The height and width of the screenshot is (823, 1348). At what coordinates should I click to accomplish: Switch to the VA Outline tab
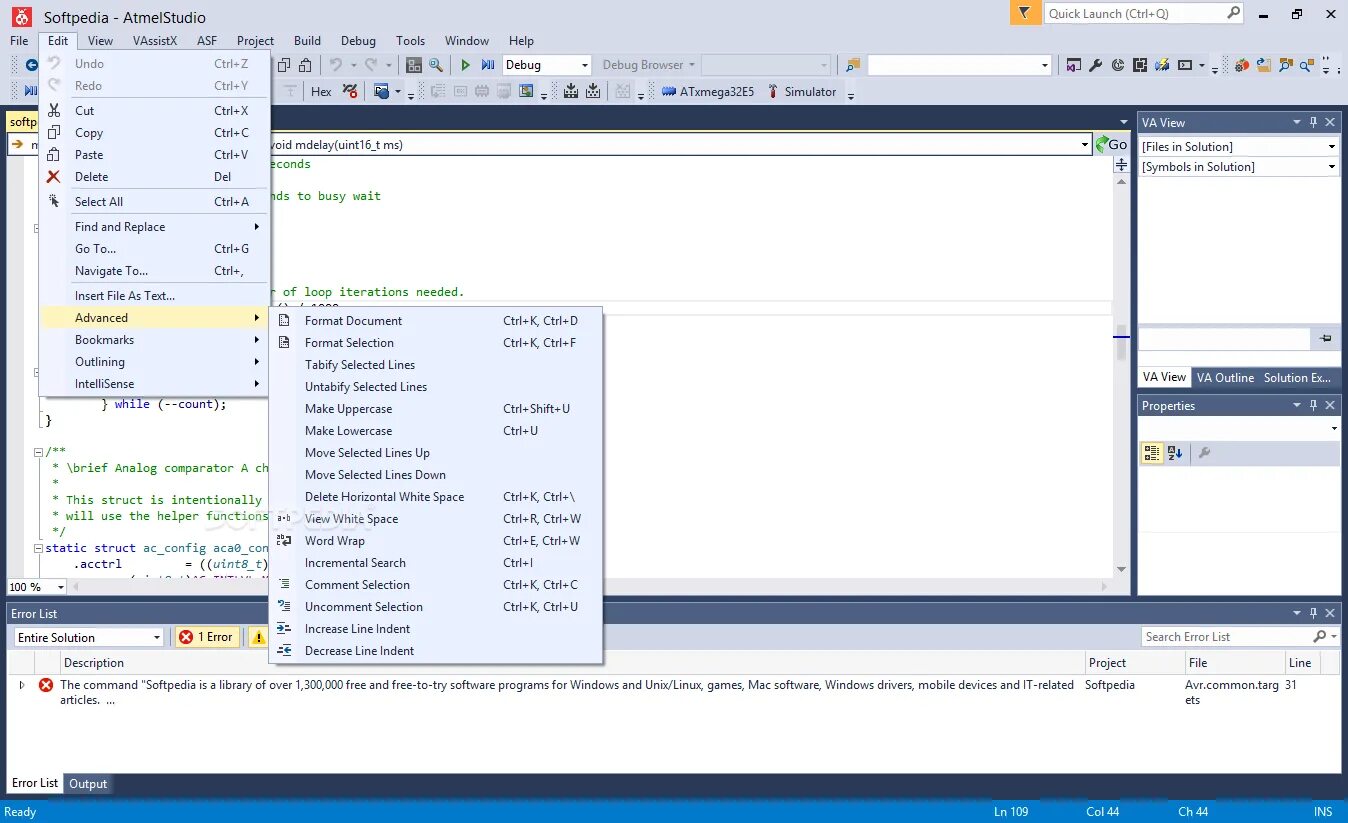click(1225, 377)
